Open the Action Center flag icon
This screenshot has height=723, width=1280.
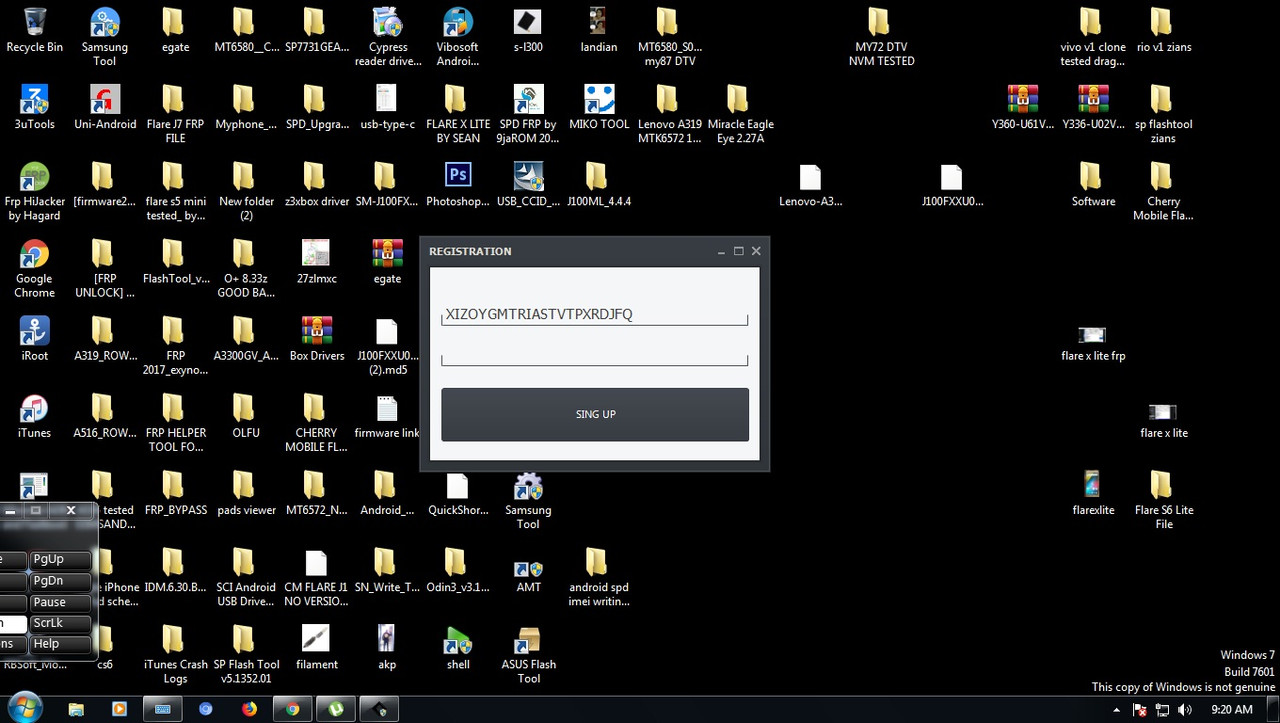tap(1139, 709)
